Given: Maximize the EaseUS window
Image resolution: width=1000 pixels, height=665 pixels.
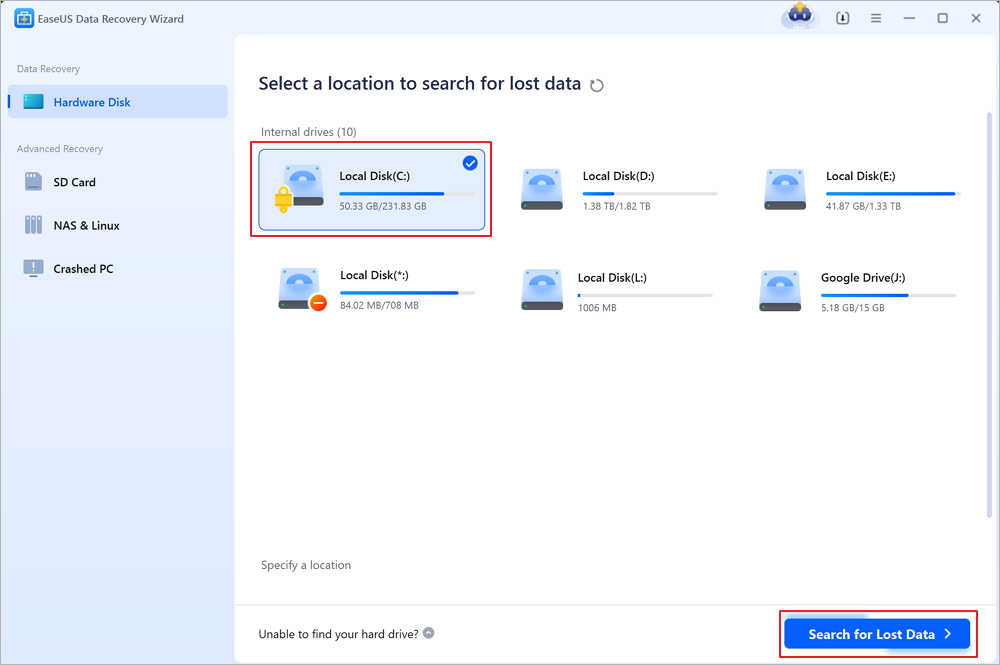Looking at the screenshot, I should coord(943,18).
